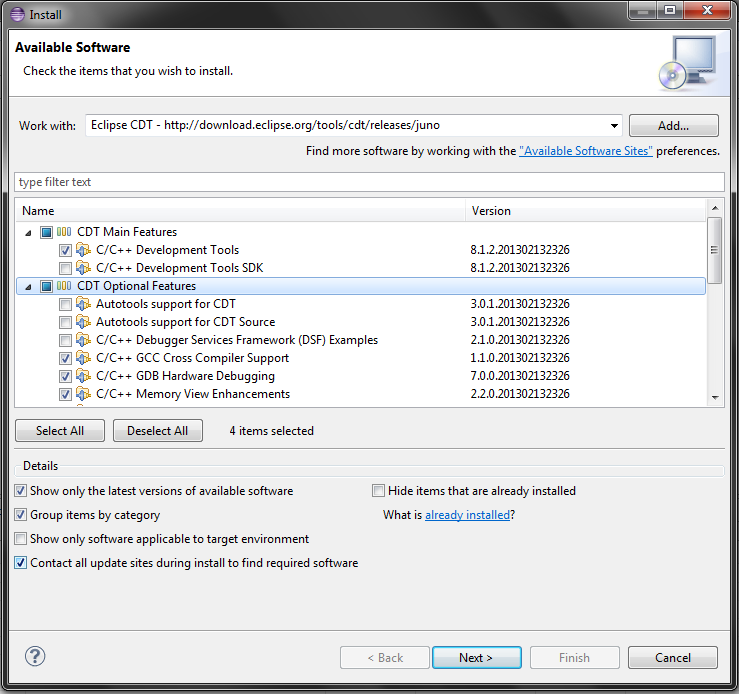Click version 2.1.0.201302132326
This screenshot has height=694, width=739.
(x=520, y=340)
